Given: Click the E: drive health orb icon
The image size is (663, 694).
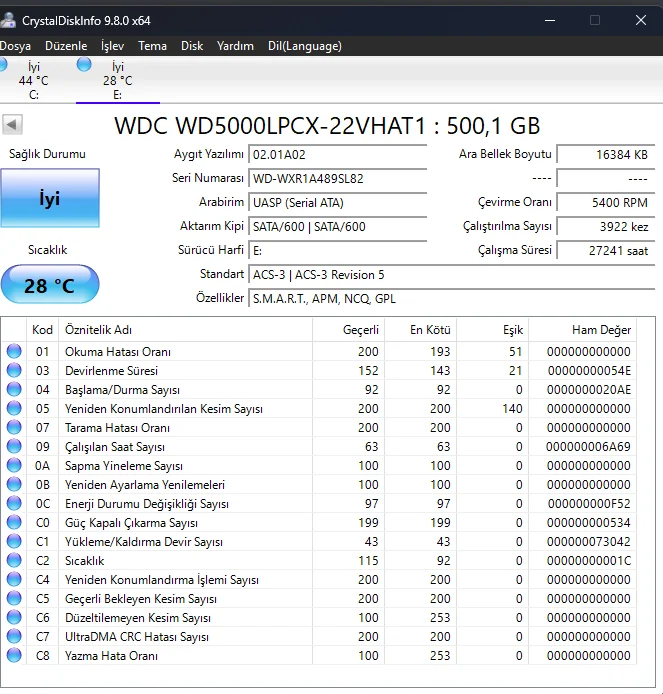Looking at the screenshot, I should 84,64.
